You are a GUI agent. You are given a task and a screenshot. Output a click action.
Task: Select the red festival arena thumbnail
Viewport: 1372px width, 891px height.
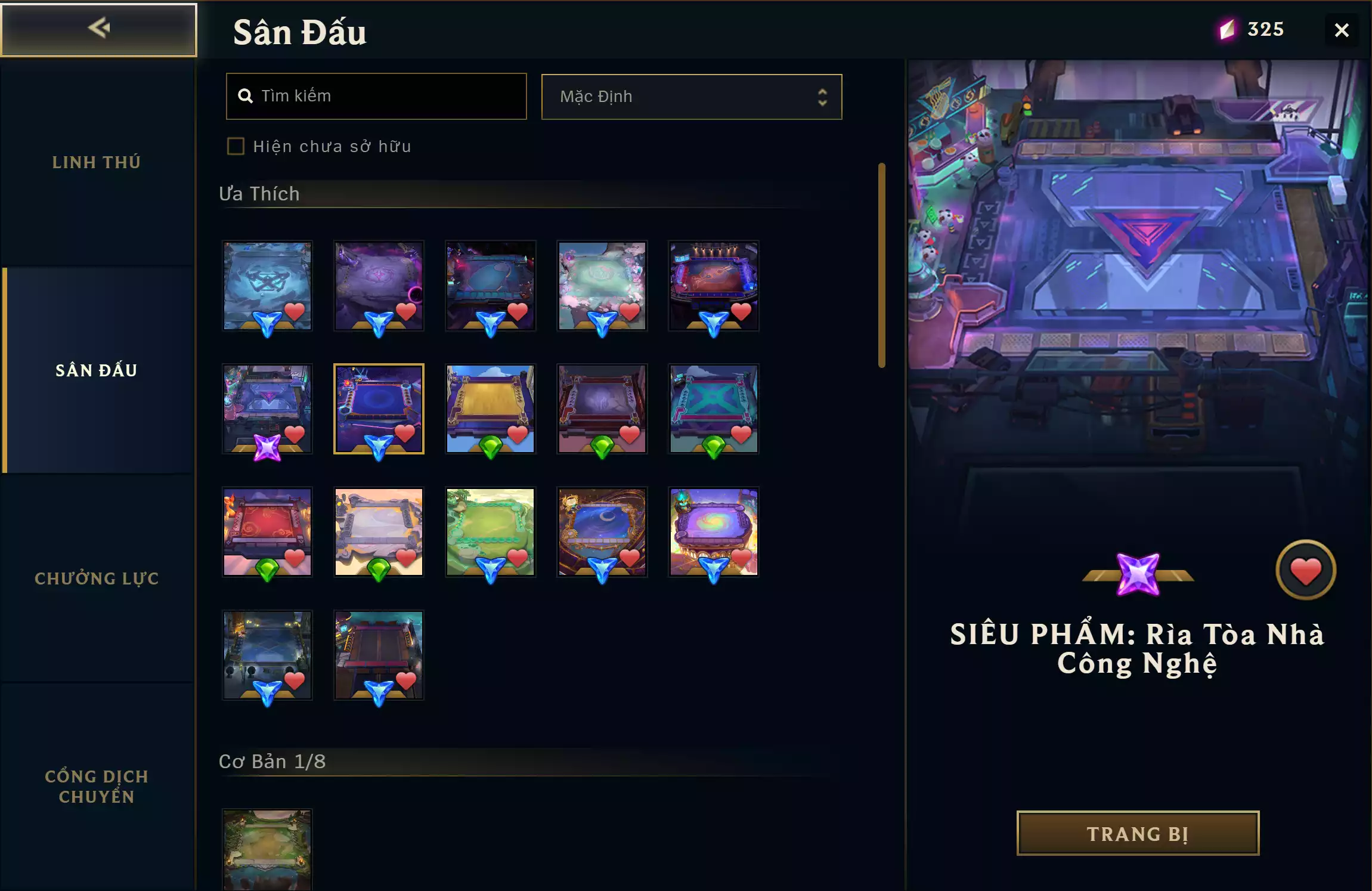[267, 532]
